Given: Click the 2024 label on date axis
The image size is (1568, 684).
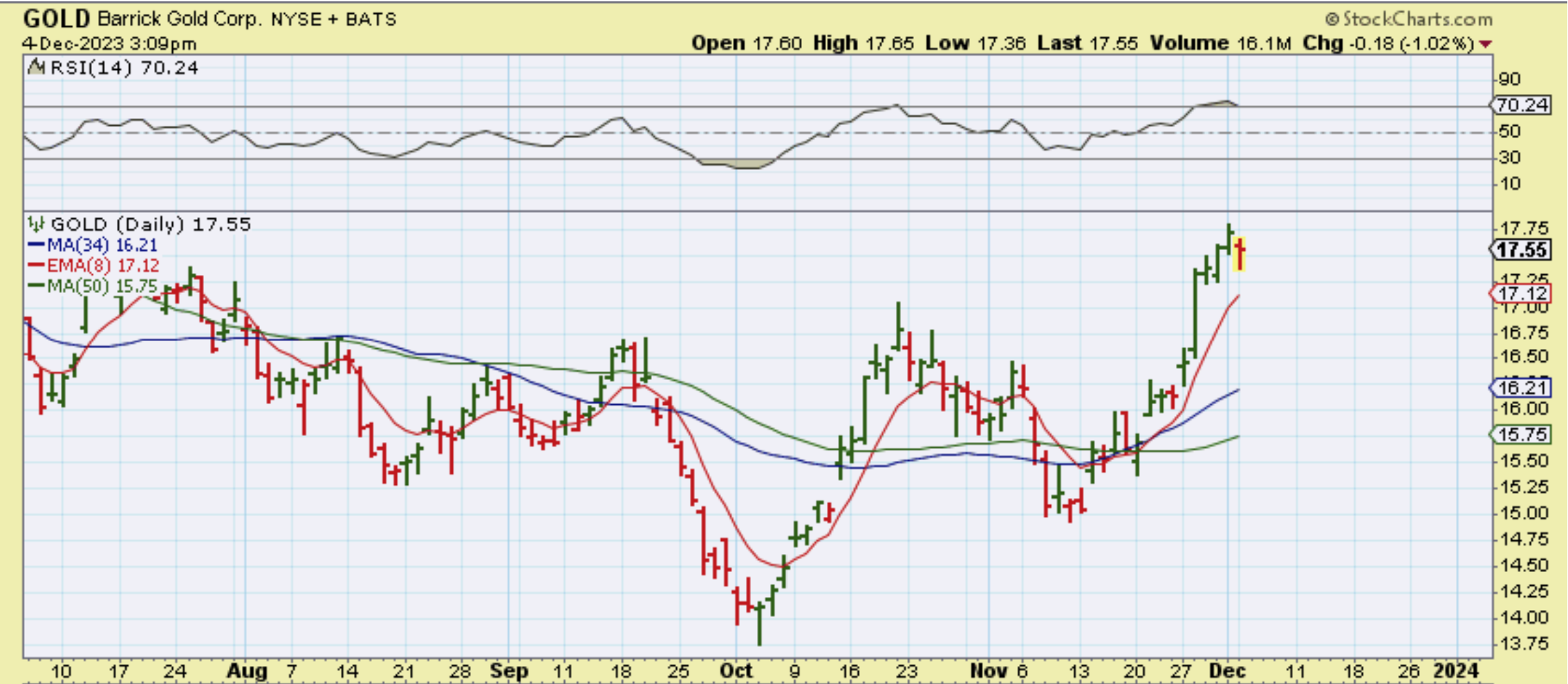Looking at the screenshot, I should coord(1455,671).
